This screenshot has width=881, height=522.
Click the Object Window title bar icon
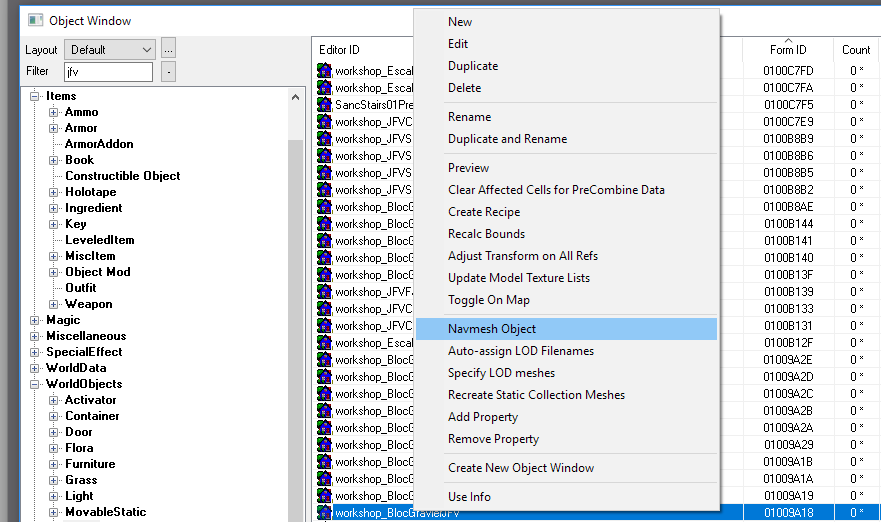coord(35,20)
